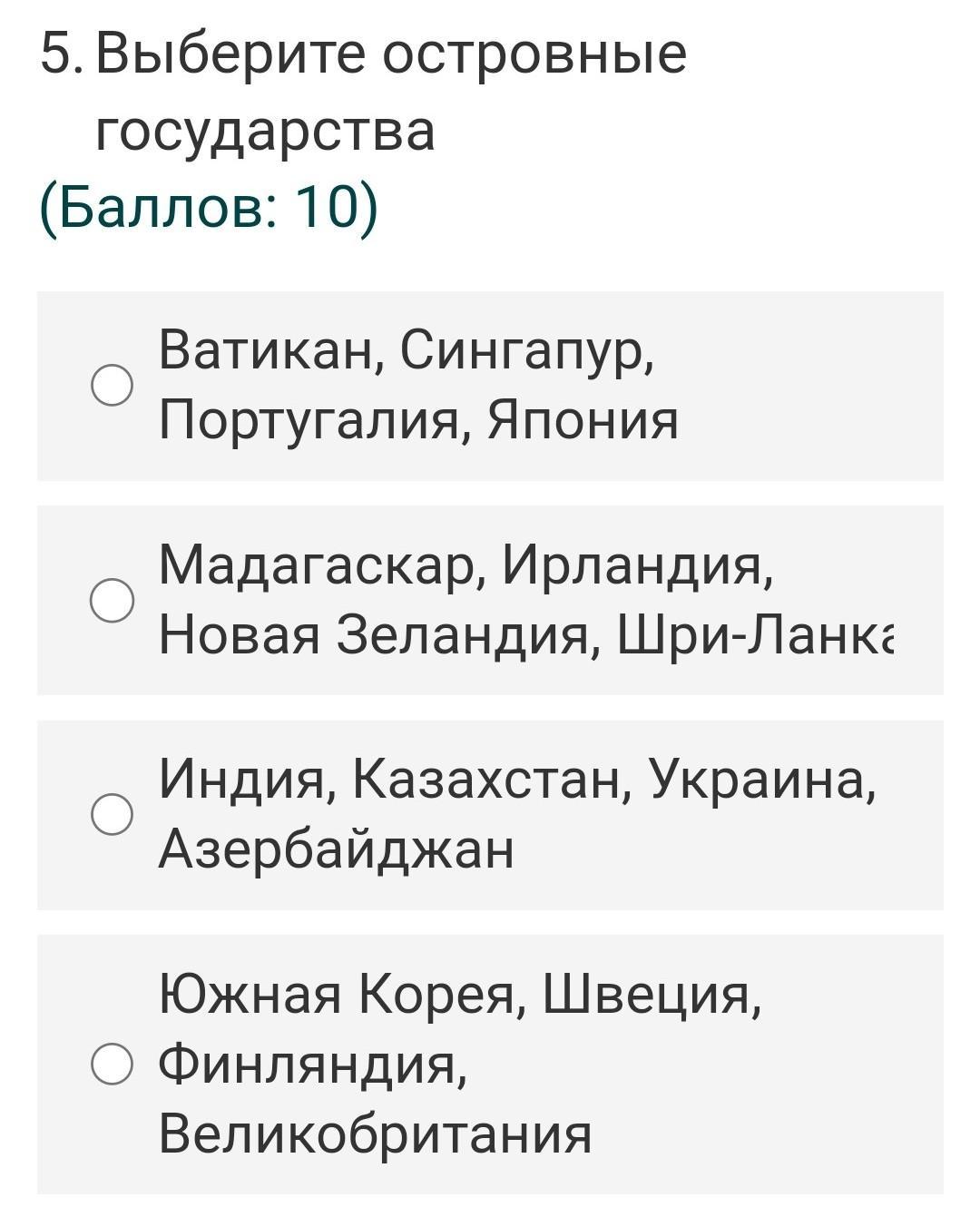Viewport: 980px width, 1217px height.
Task: Click the word 'Ватикан' in first option
Action: click(x=269, y=351)
